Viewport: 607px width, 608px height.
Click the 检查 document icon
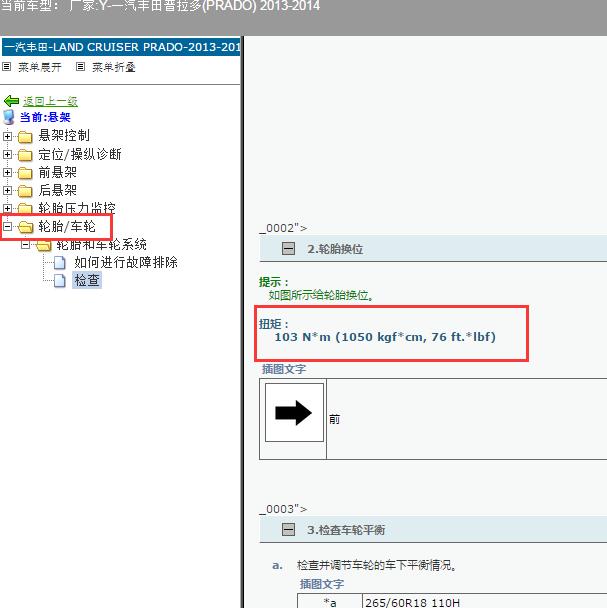click(59, 280)
